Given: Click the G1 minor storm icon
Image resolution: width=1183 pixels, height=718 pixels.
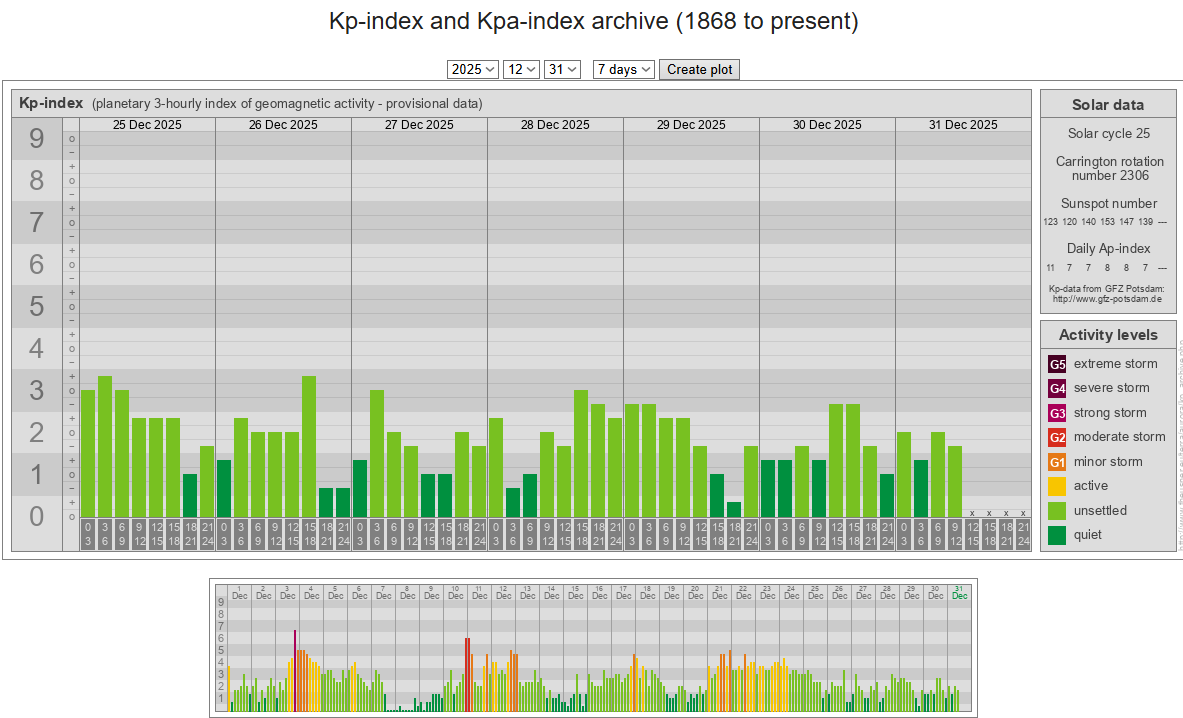Looking at the screenshot, I should (x=1057, y=462).
